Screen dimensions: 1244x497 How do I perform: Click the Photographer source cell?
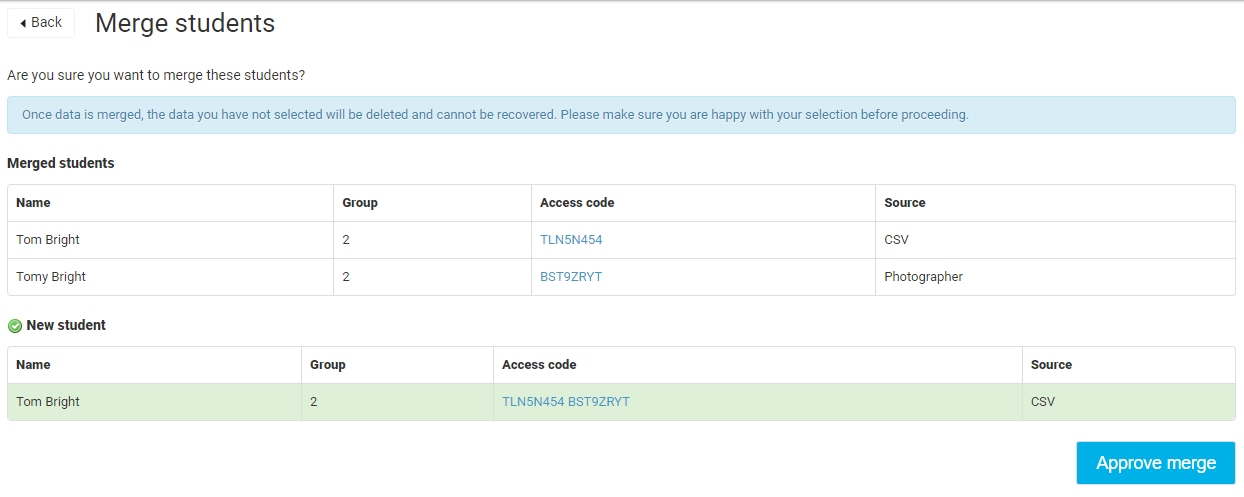tap(1055, 277)
